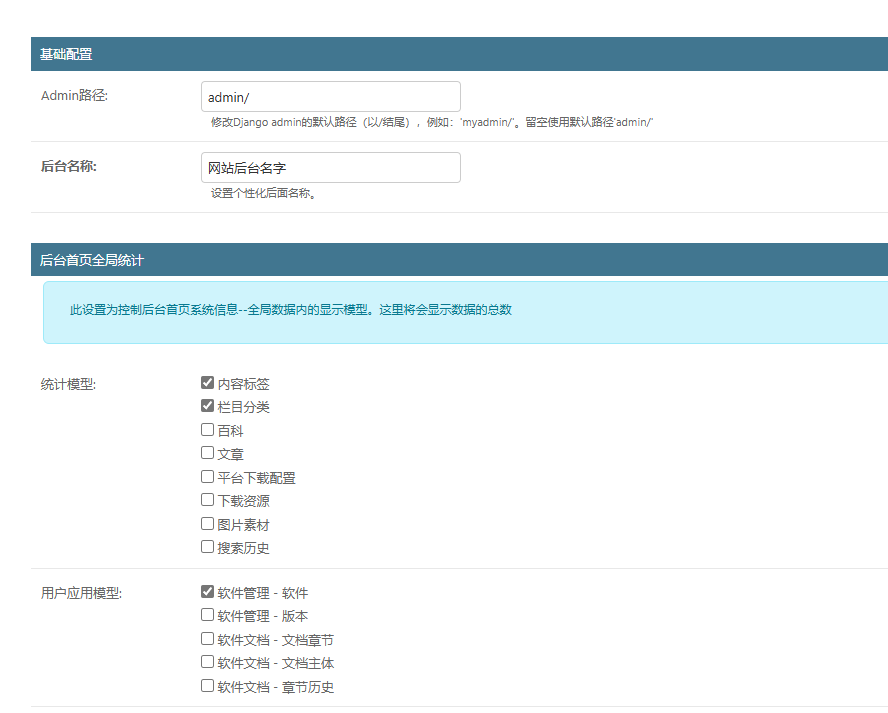Click into the 后台名称 text field

coord(330,168)
